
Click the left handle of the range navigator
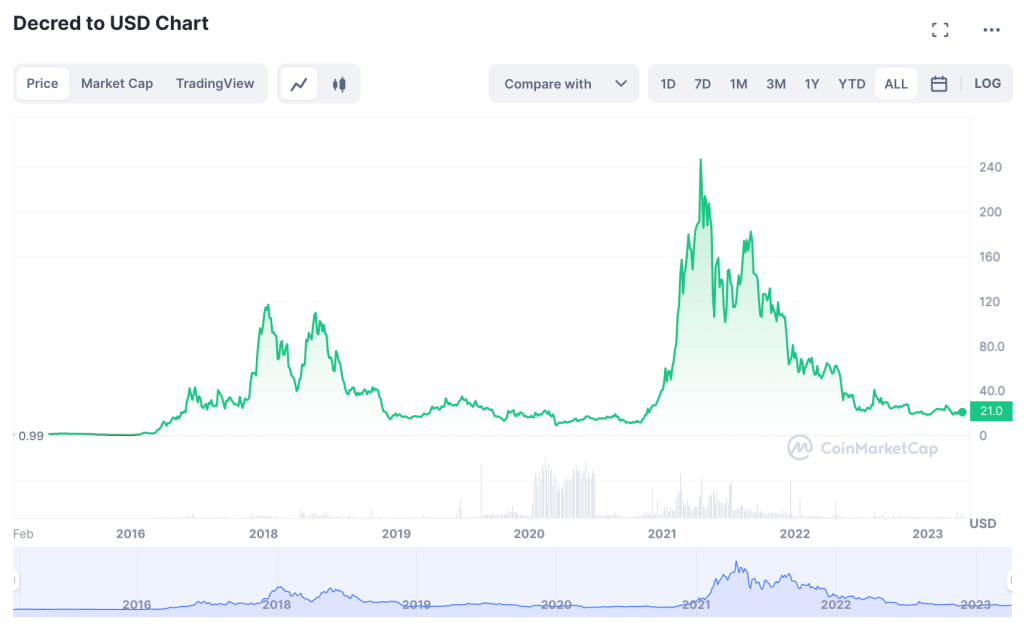(x=15, y=580)
